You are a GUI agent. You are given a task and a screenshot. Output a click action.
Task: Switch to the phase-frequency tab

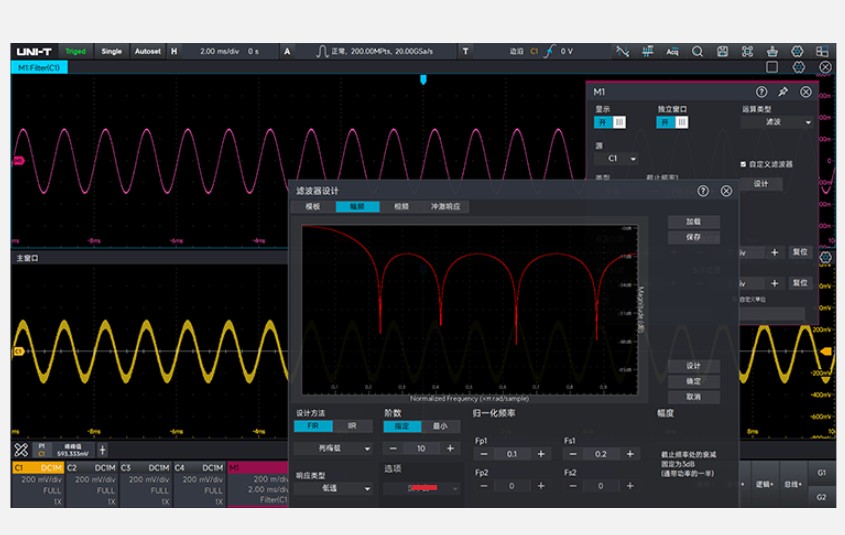(x=400, y=206)
